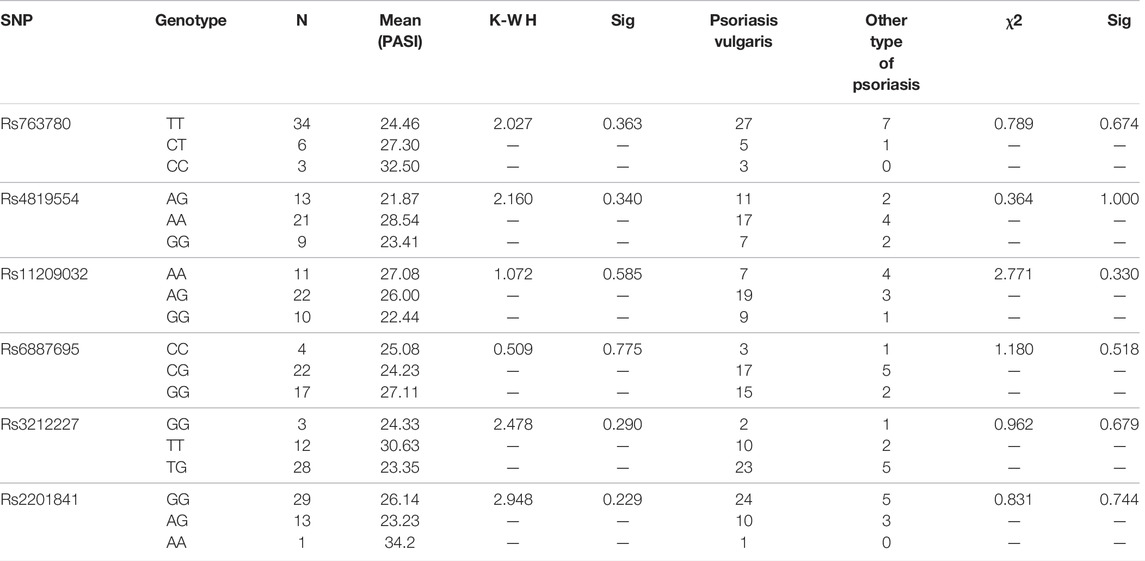Click the SNP column header
This screenshot has height=561, width=1145.
14,21
